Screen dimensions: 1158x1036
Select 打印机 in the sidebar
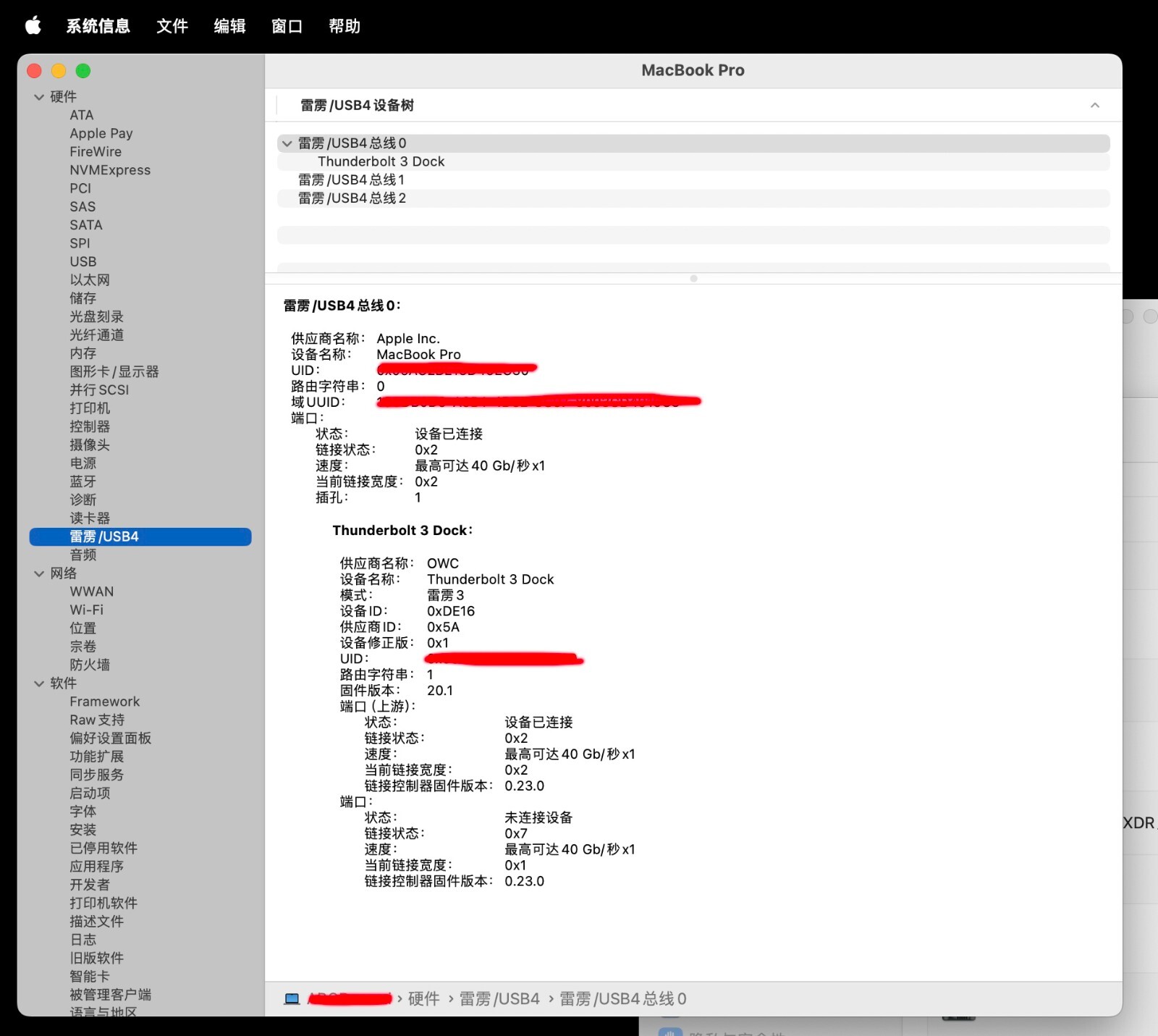point(90,408)
